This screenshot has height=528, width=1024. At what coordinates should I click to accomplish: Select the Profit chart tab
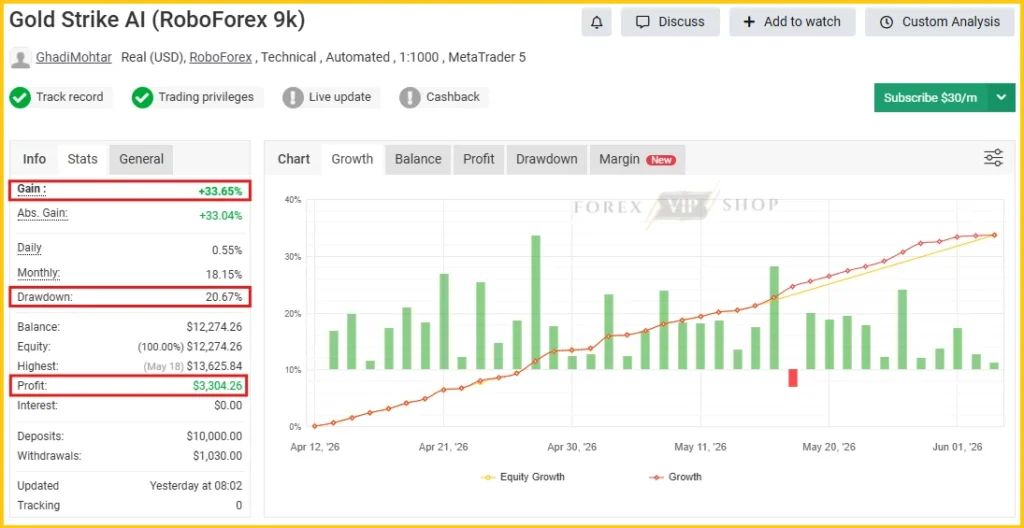479,159
